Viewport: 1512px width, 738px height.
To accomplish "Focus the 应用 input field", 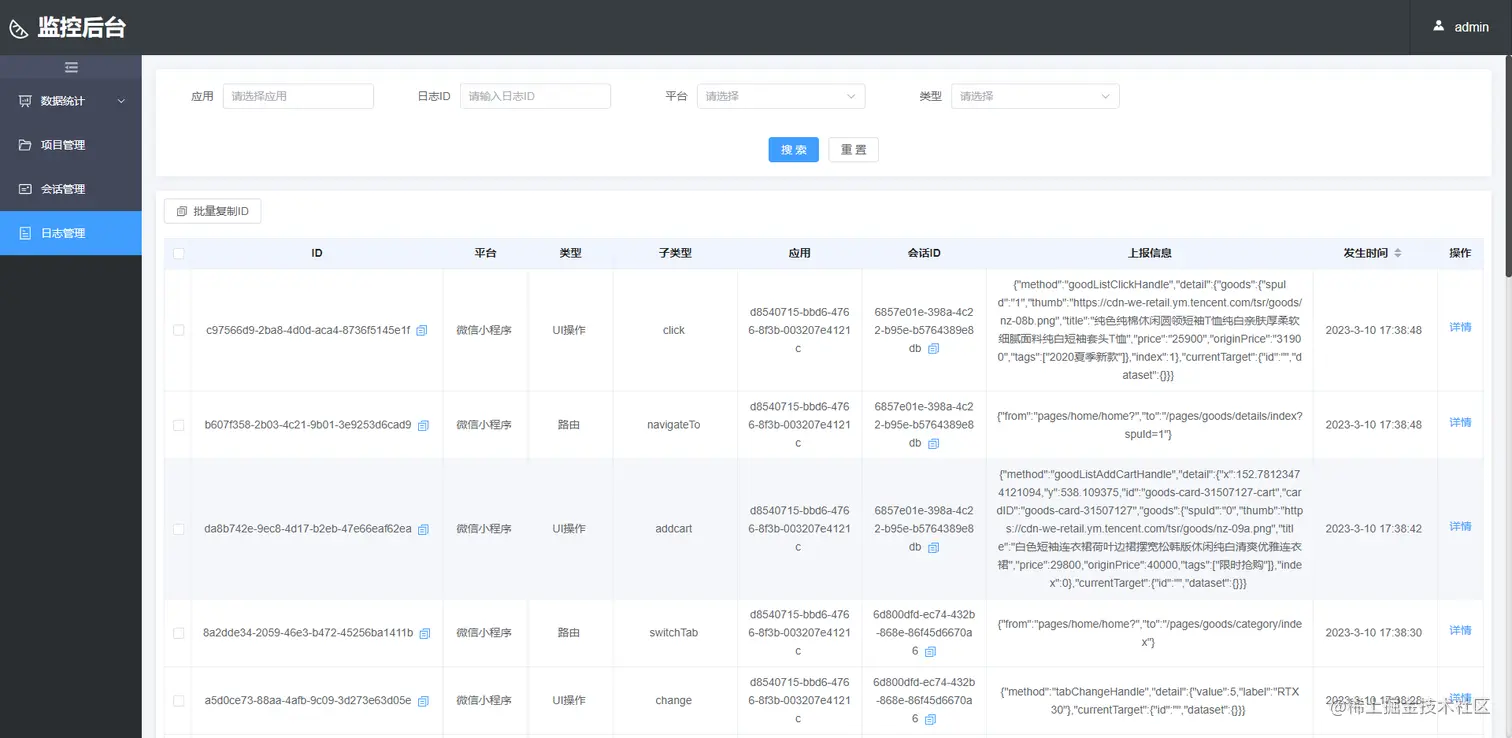I will click(298, 96).
